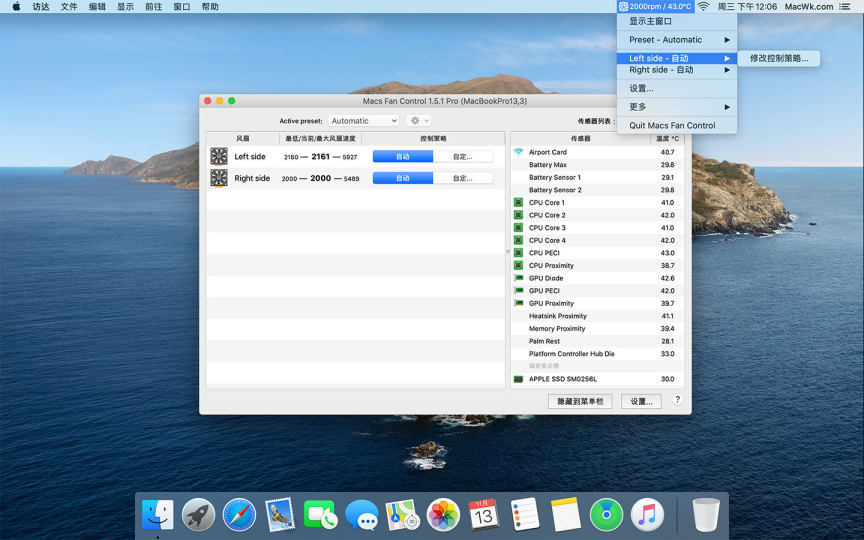Open the Music app in the Dock
Image resolution: width=864 pixels, height=540 pixels.
click(x=647, y=514)
